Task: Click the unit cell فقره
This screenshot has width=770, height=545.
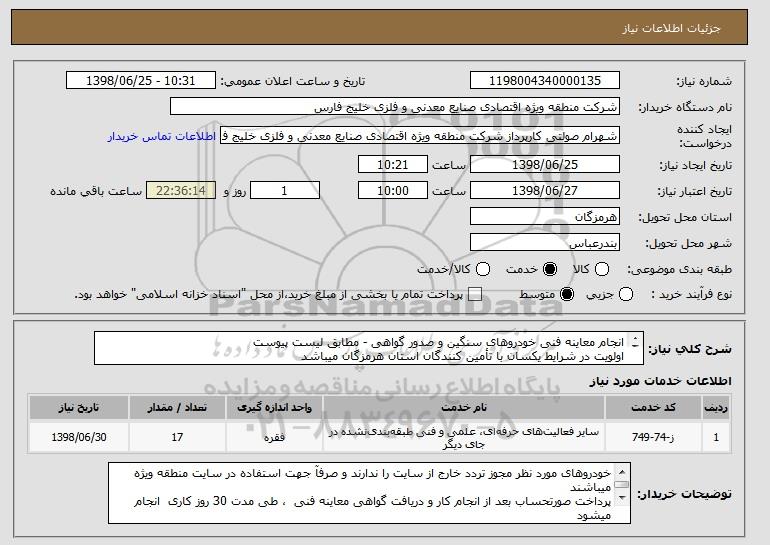Action: click(275, 437)
